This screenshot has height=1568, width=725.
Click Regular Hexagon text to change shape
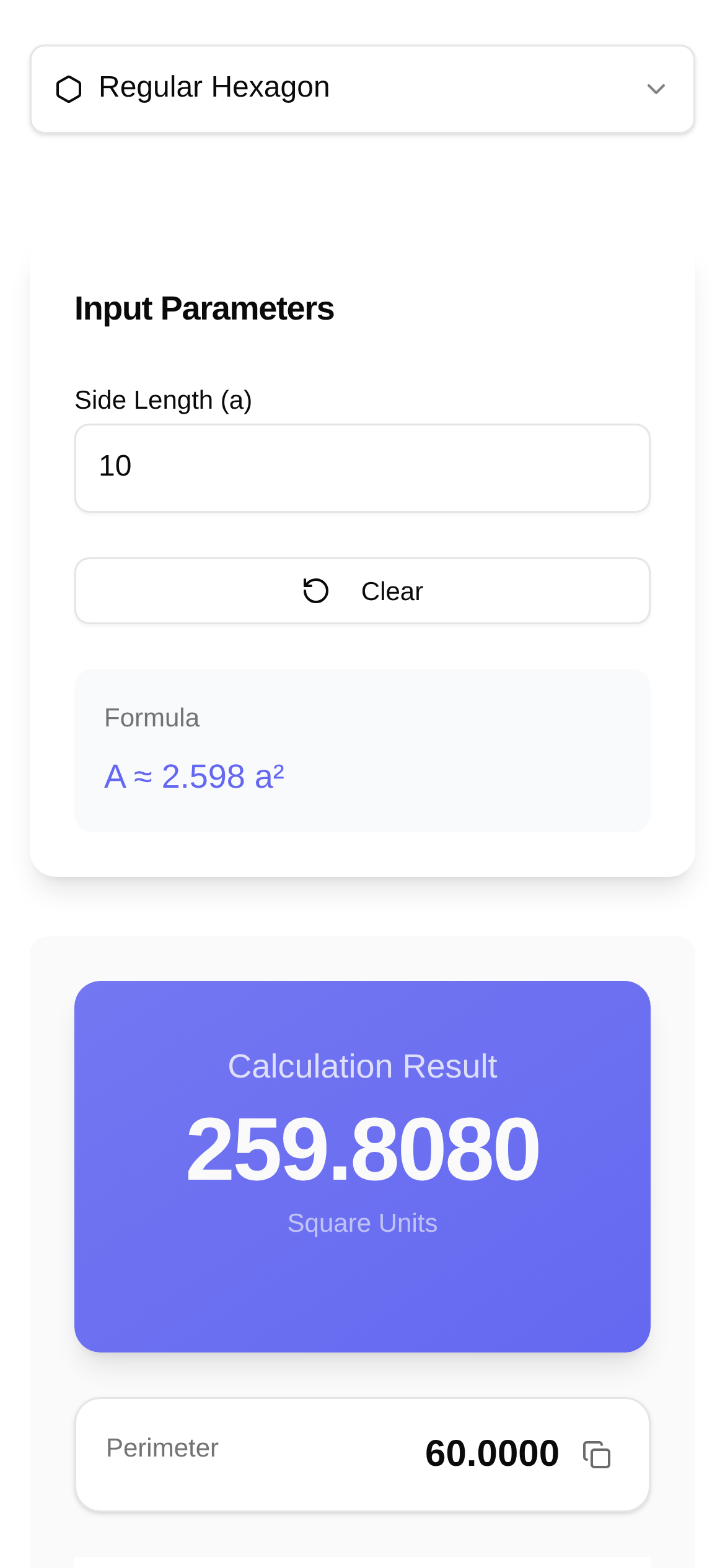point(214,86)
